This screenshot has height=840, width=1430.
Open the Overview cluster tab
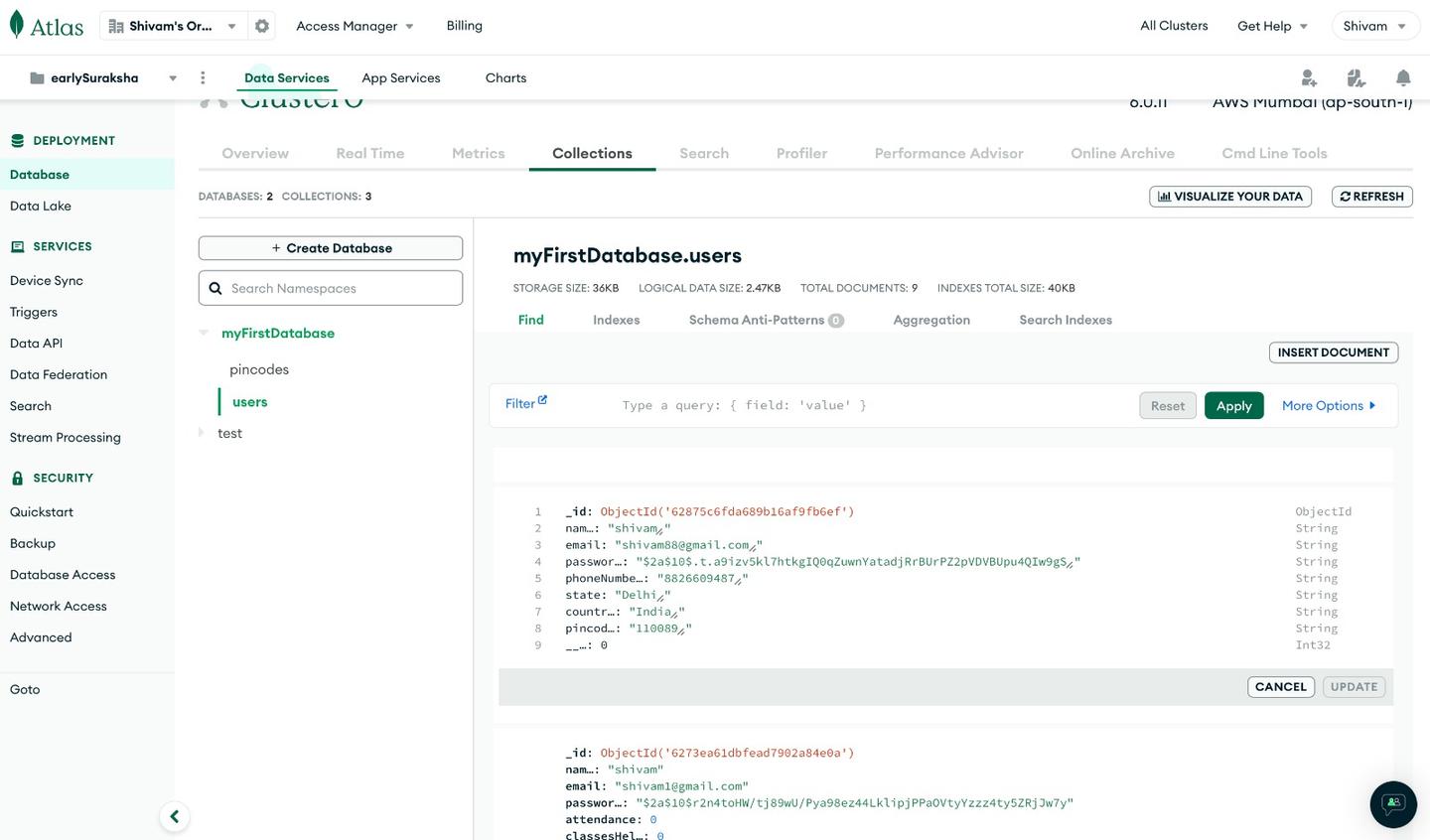pos(255,153)
